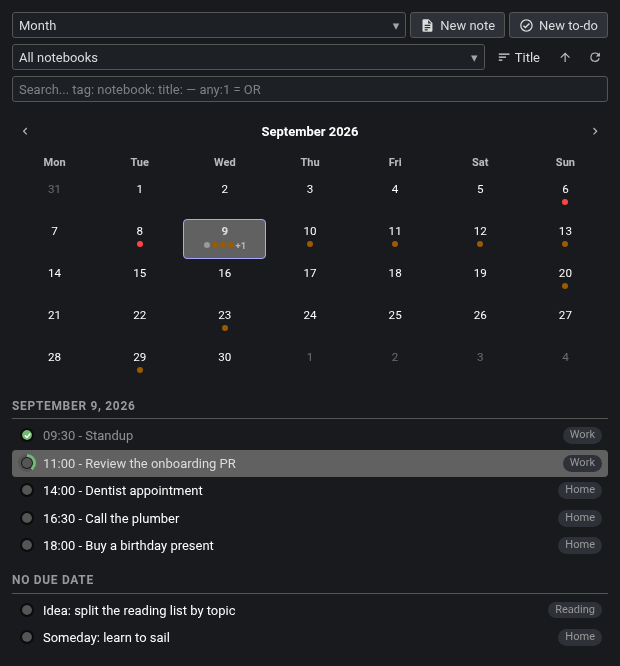Select September 17 in calendar
Image resolution: width=620 pixels, height=666 pixels.
310,281
